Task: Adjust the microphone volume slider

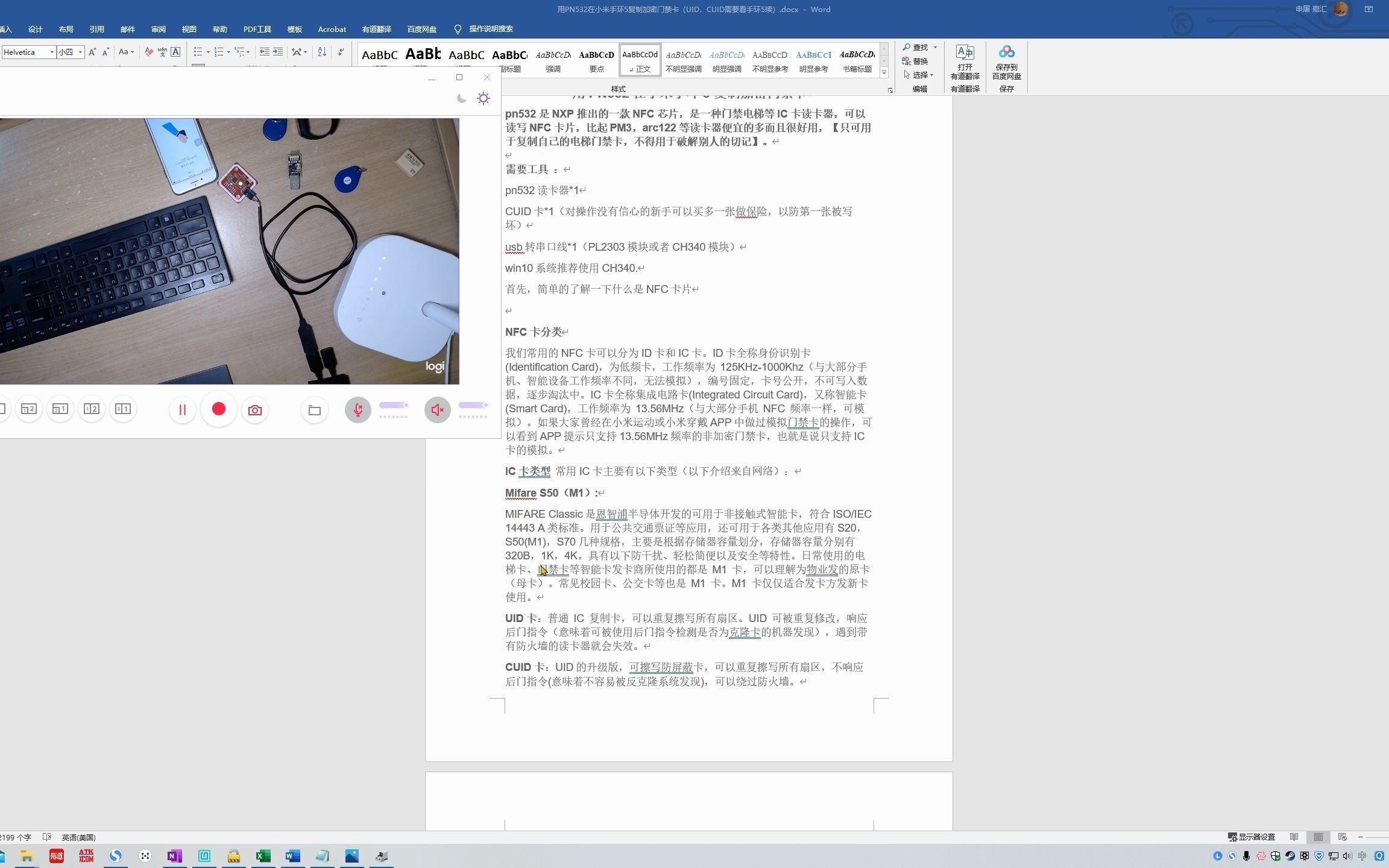Action: [394, 406]
